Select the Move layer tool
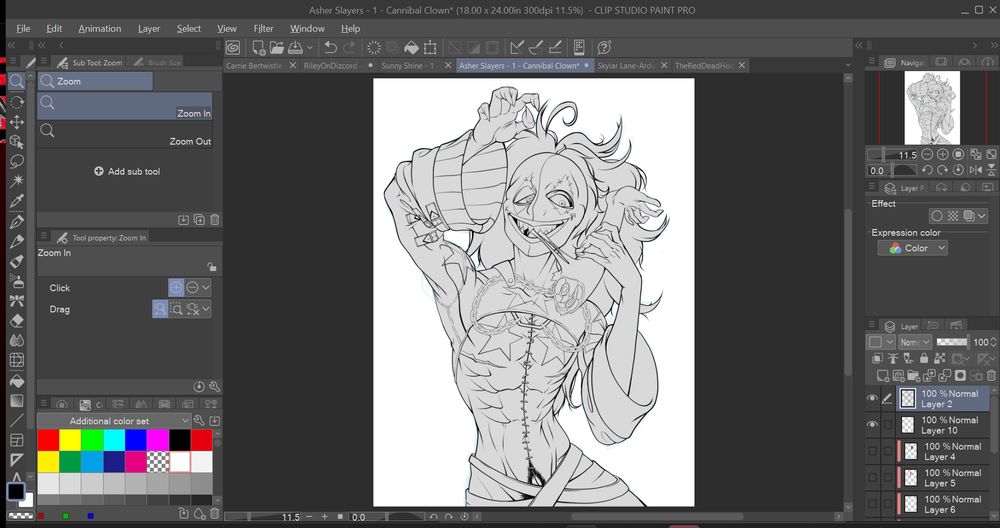 pyautogui.click(x=16, y=121)
